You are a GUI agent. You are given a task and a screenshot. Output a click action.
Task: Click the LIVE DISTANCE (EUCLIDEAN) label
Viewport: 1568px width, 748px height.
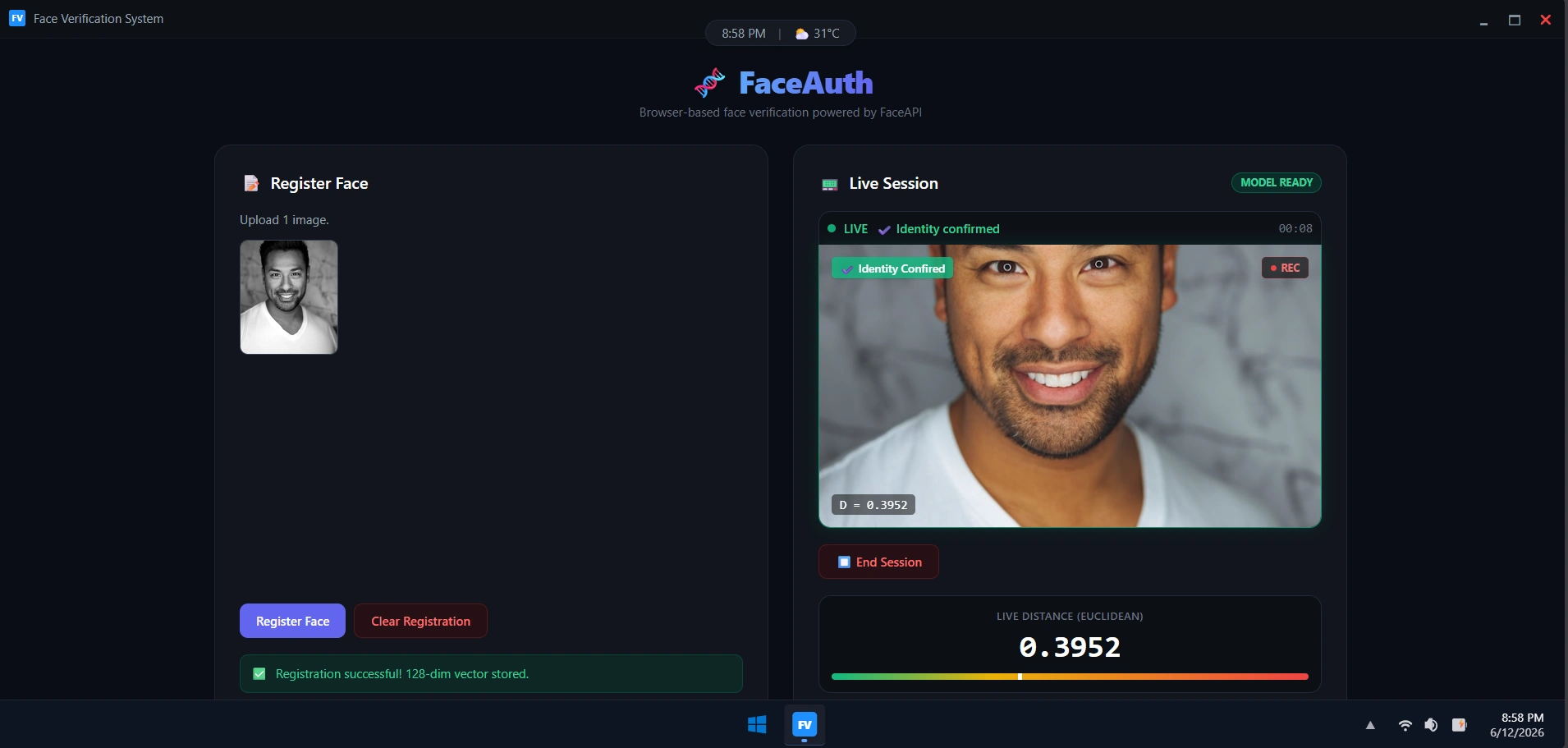pyautogui.click(x=1070, y=616)
